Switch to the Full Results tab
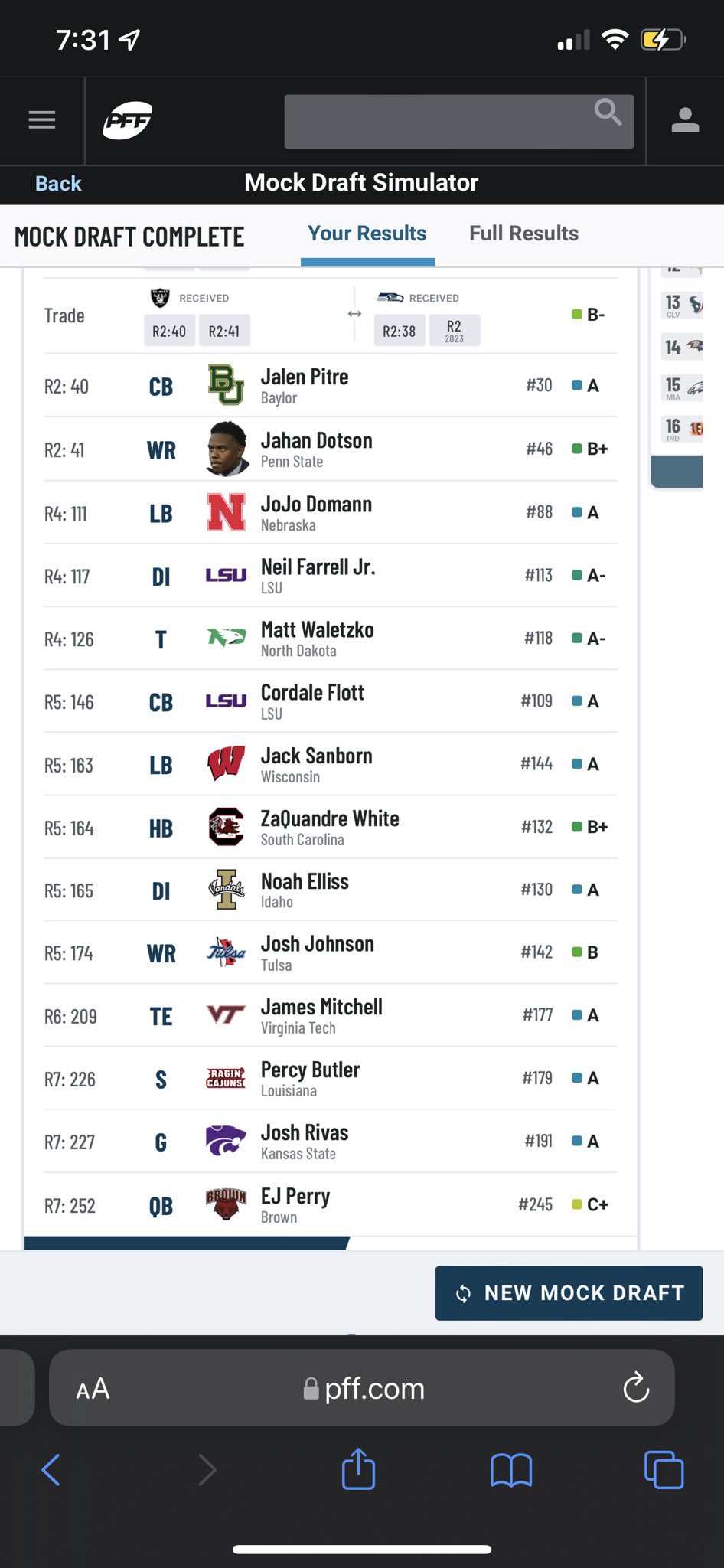Viewport: 724px width, 1568px height. [523, 234]
